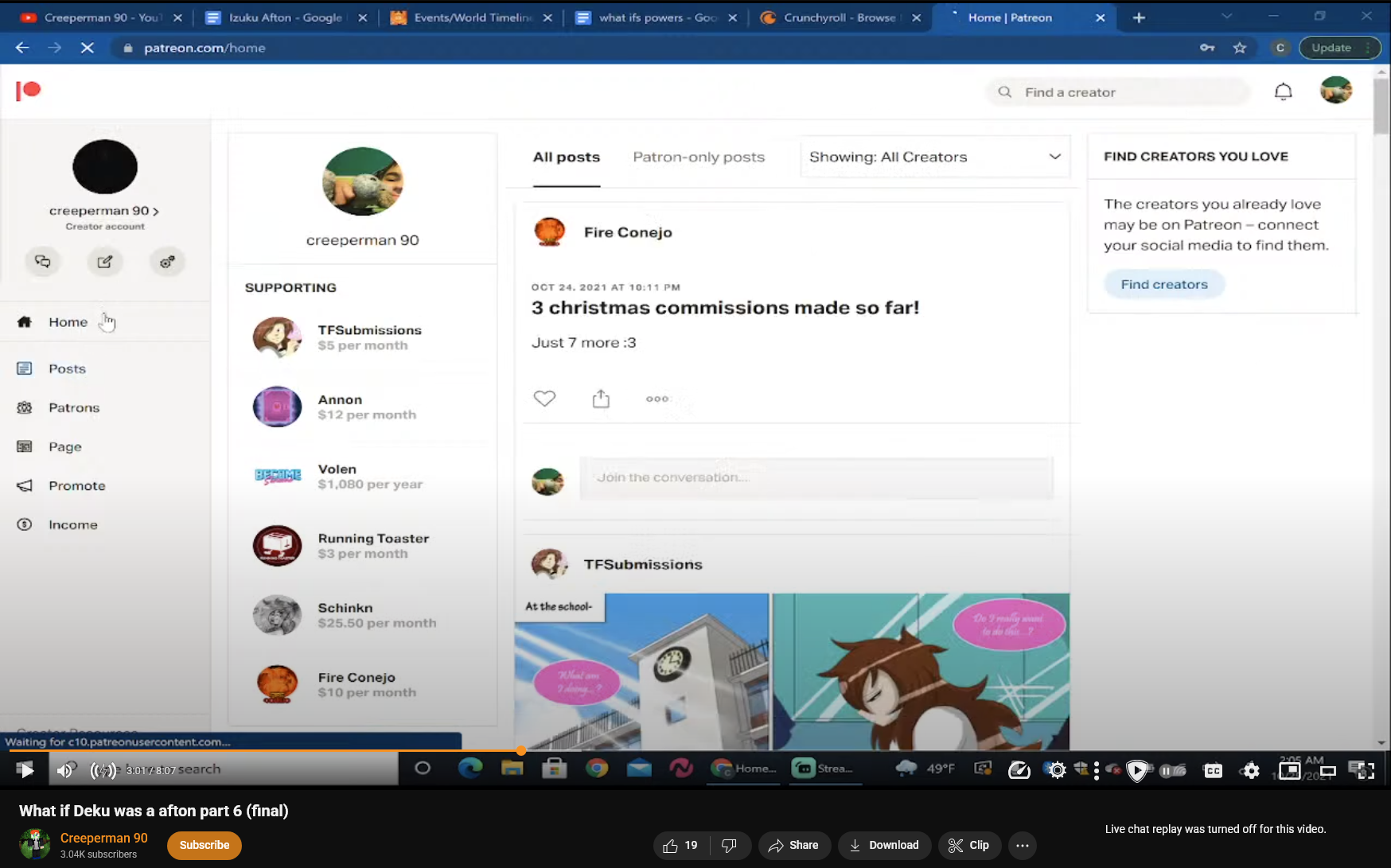Open the Chrome profile C icon

point(1280,48)
